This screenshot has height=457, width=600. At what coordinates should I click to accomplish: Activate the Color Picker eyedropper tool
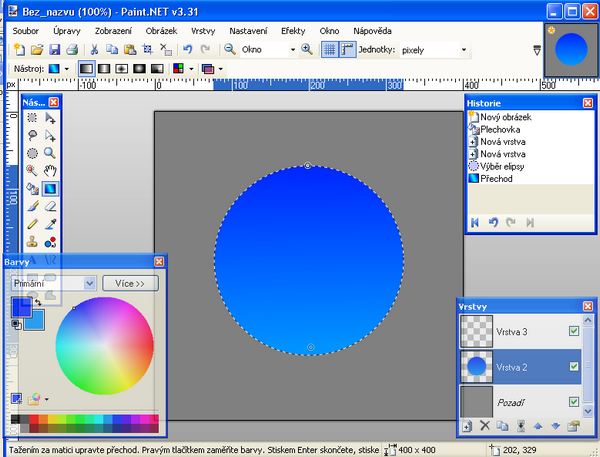pyautogui.click(x=48, y=224)
